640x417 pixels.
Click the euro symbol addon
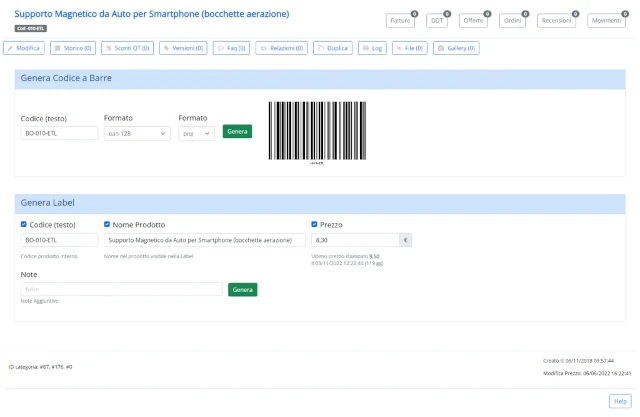point(405,240)
